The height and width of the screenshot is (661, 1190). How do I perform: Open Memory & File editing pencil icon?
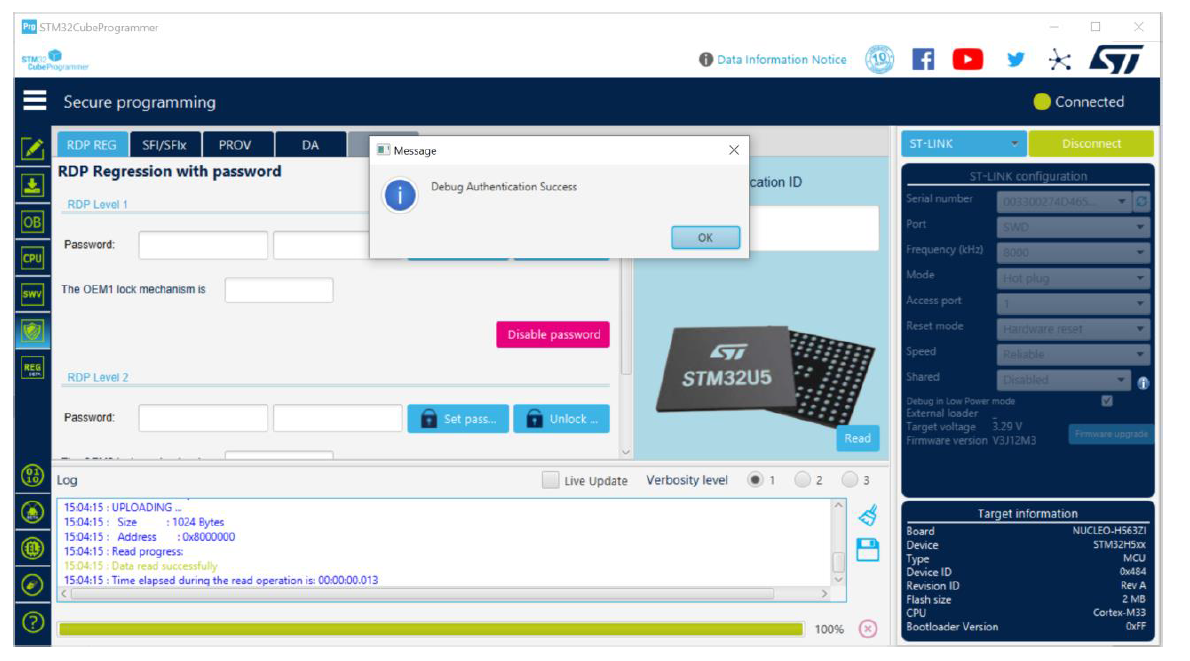(33, 149)
